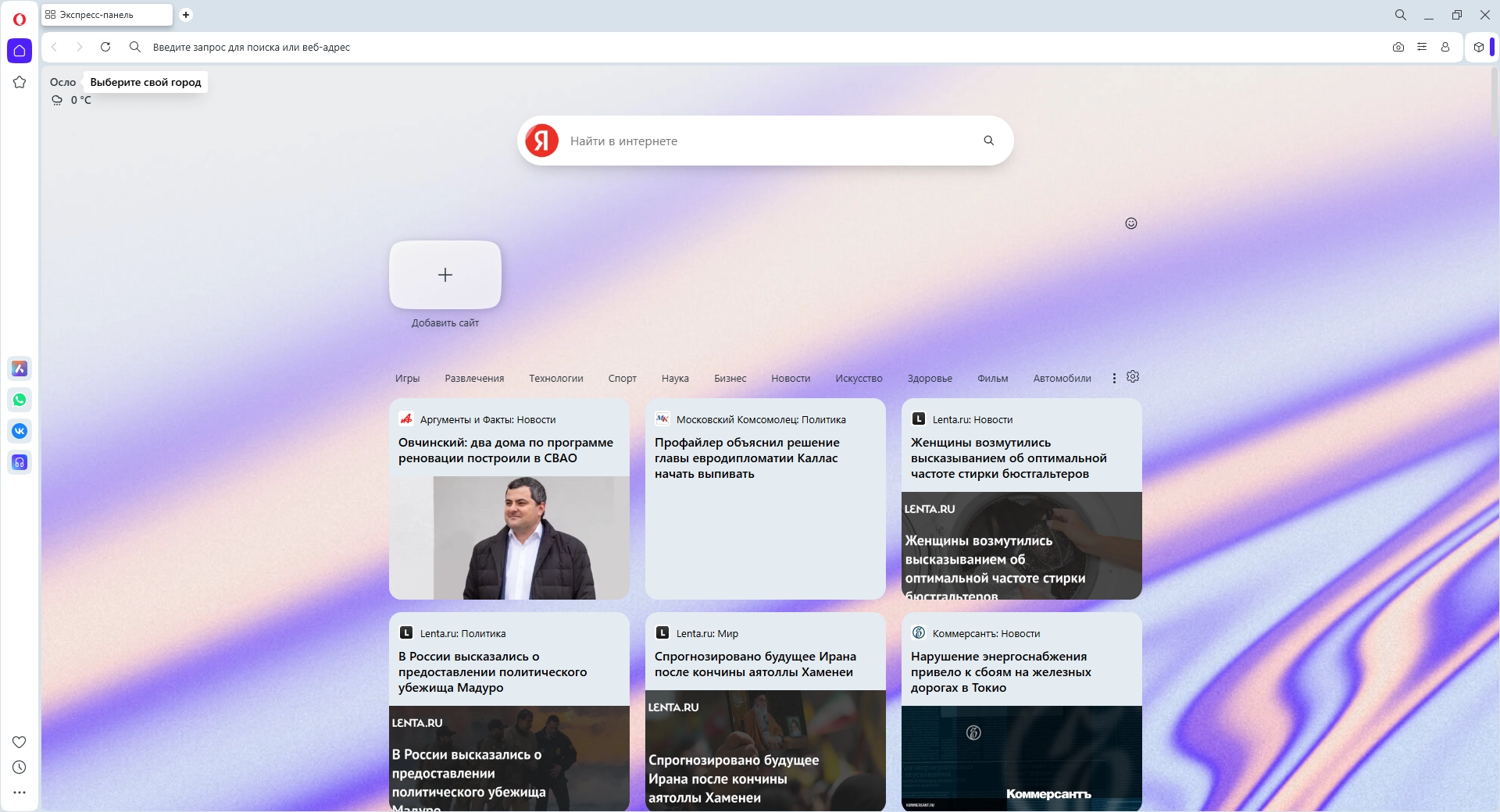Select the Развлечения news category

(x=474, y=379)
